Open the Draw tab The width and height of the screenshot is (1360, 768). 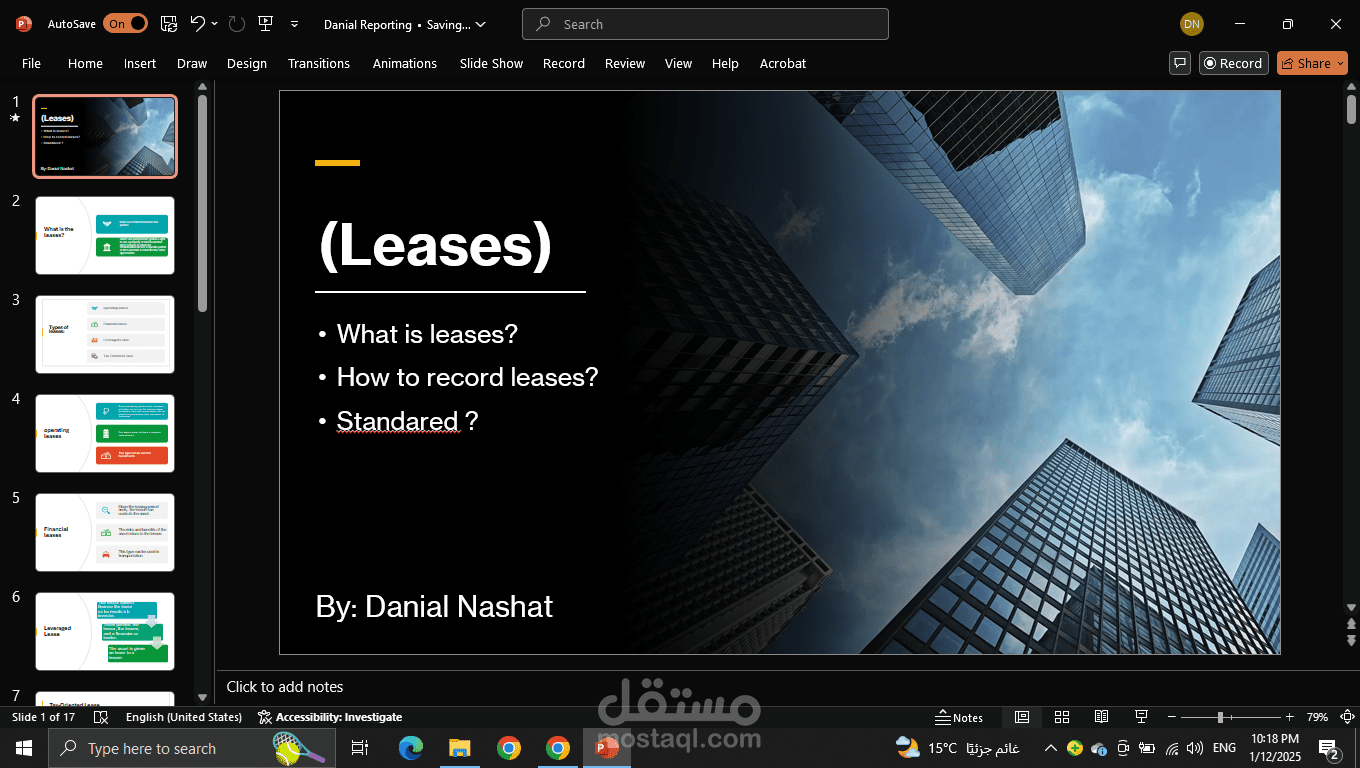click(x=192, y=63)
